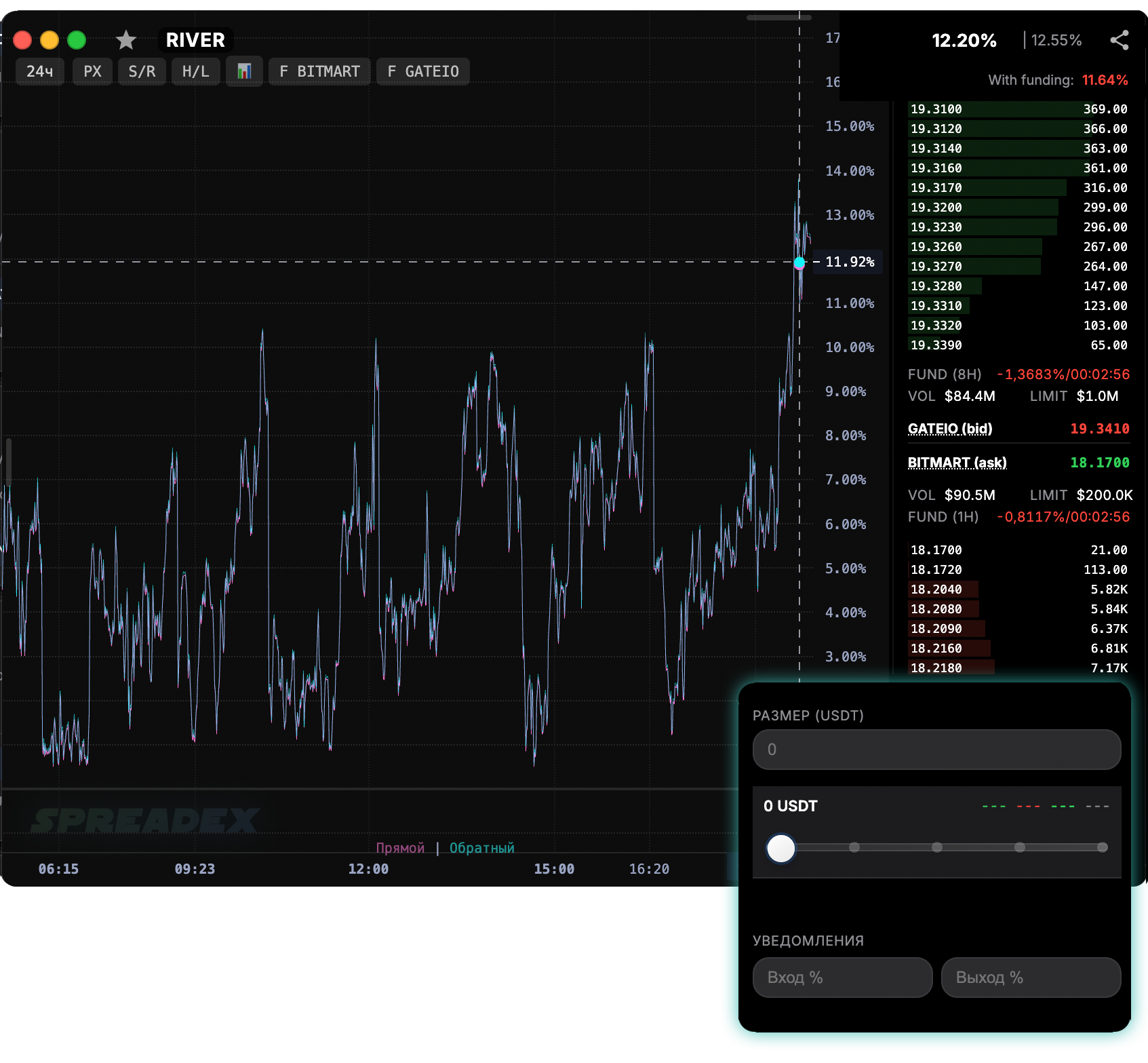Open BITMART (ask) exchange link
Viewport: 1148px width, 1063px height.
tap(957, 463)
